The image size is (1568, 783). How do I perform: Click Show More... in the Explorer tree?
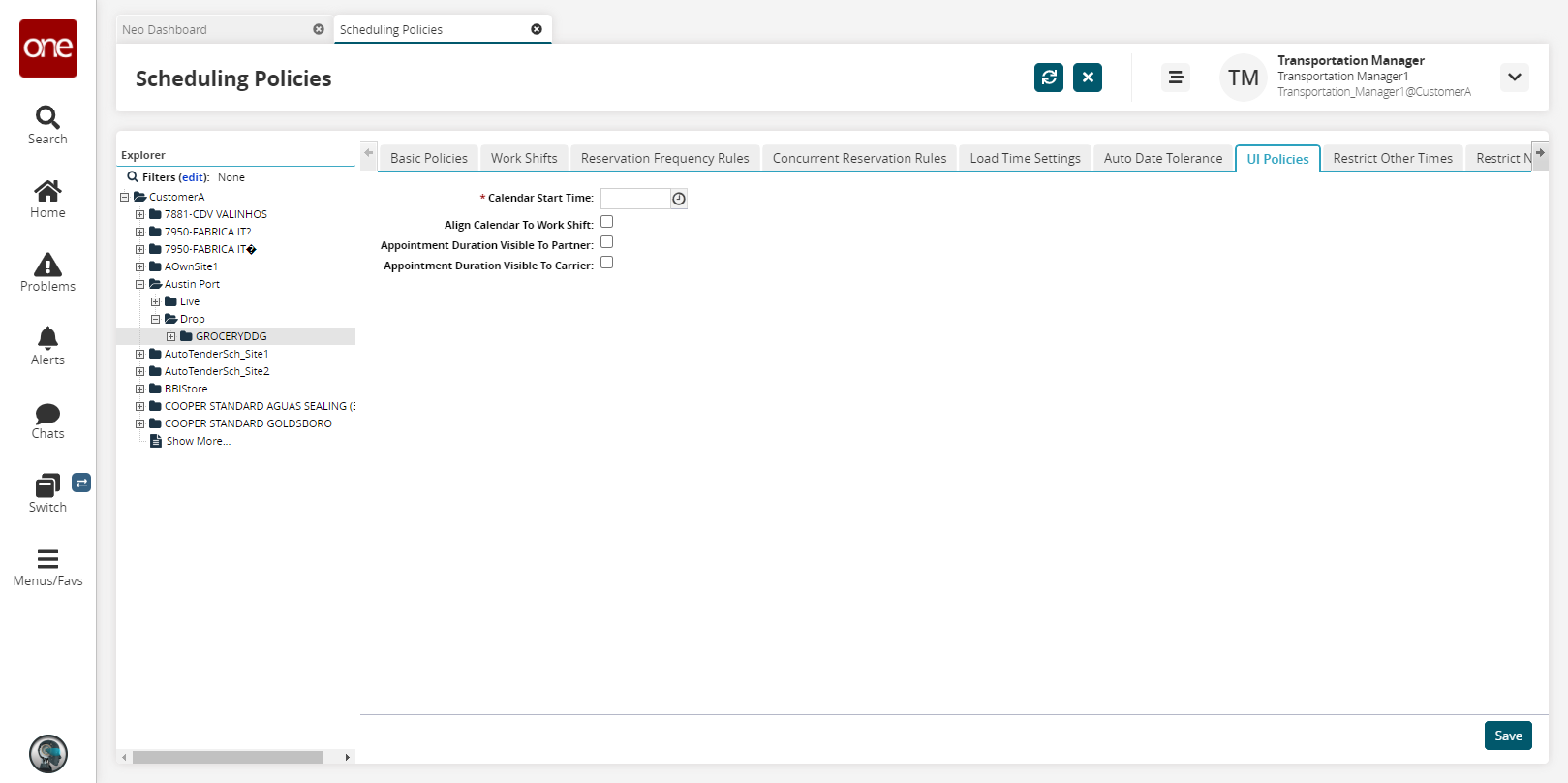pos(199,441)
